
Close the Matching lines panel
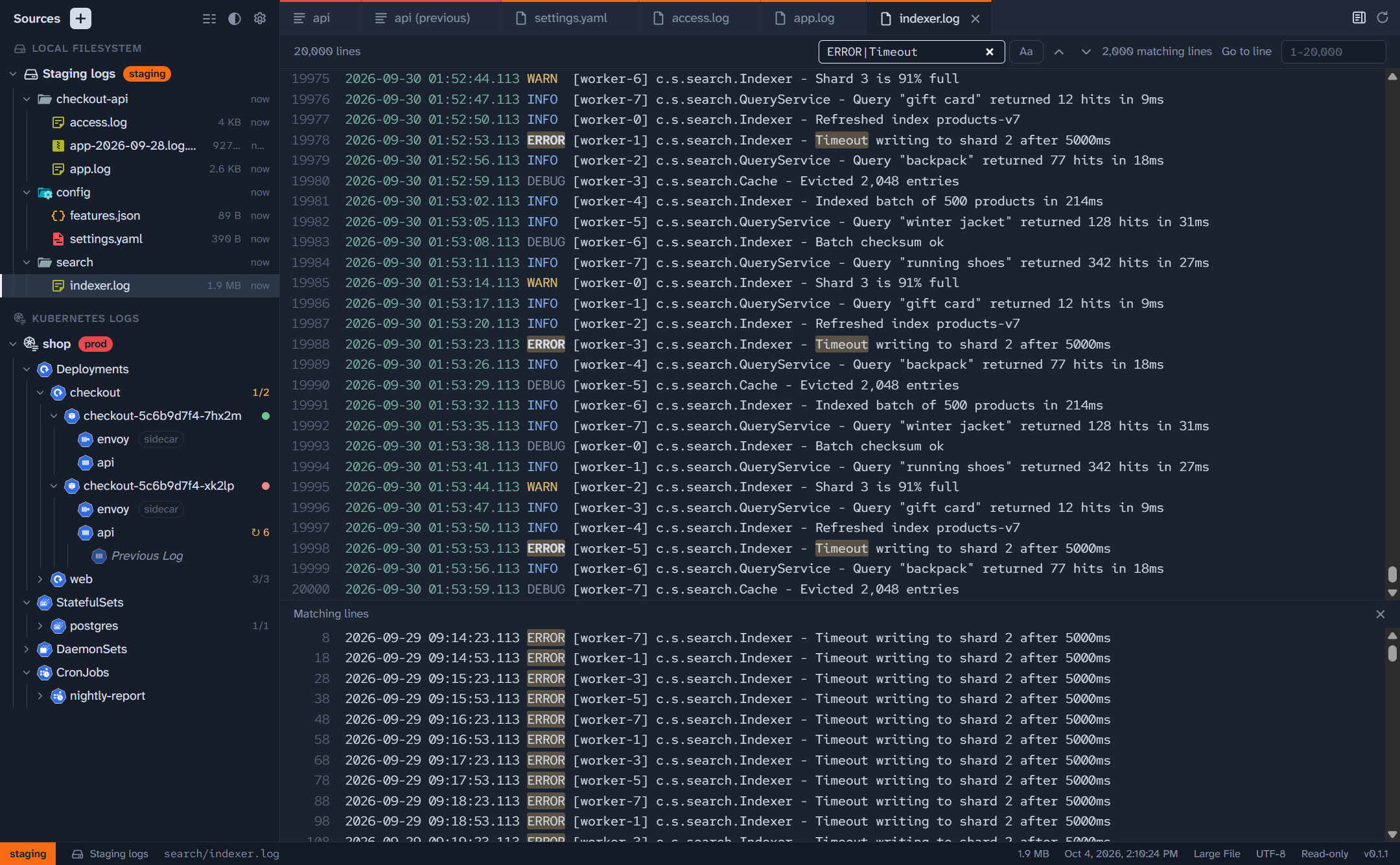(x=1381, y=614)
